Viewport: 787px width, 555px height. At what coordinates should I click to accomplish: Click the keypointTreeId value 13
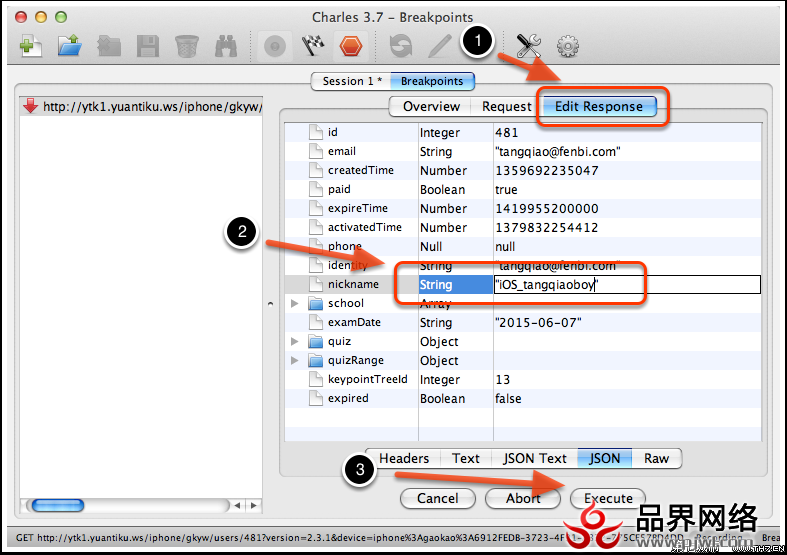tap(502, 380)
